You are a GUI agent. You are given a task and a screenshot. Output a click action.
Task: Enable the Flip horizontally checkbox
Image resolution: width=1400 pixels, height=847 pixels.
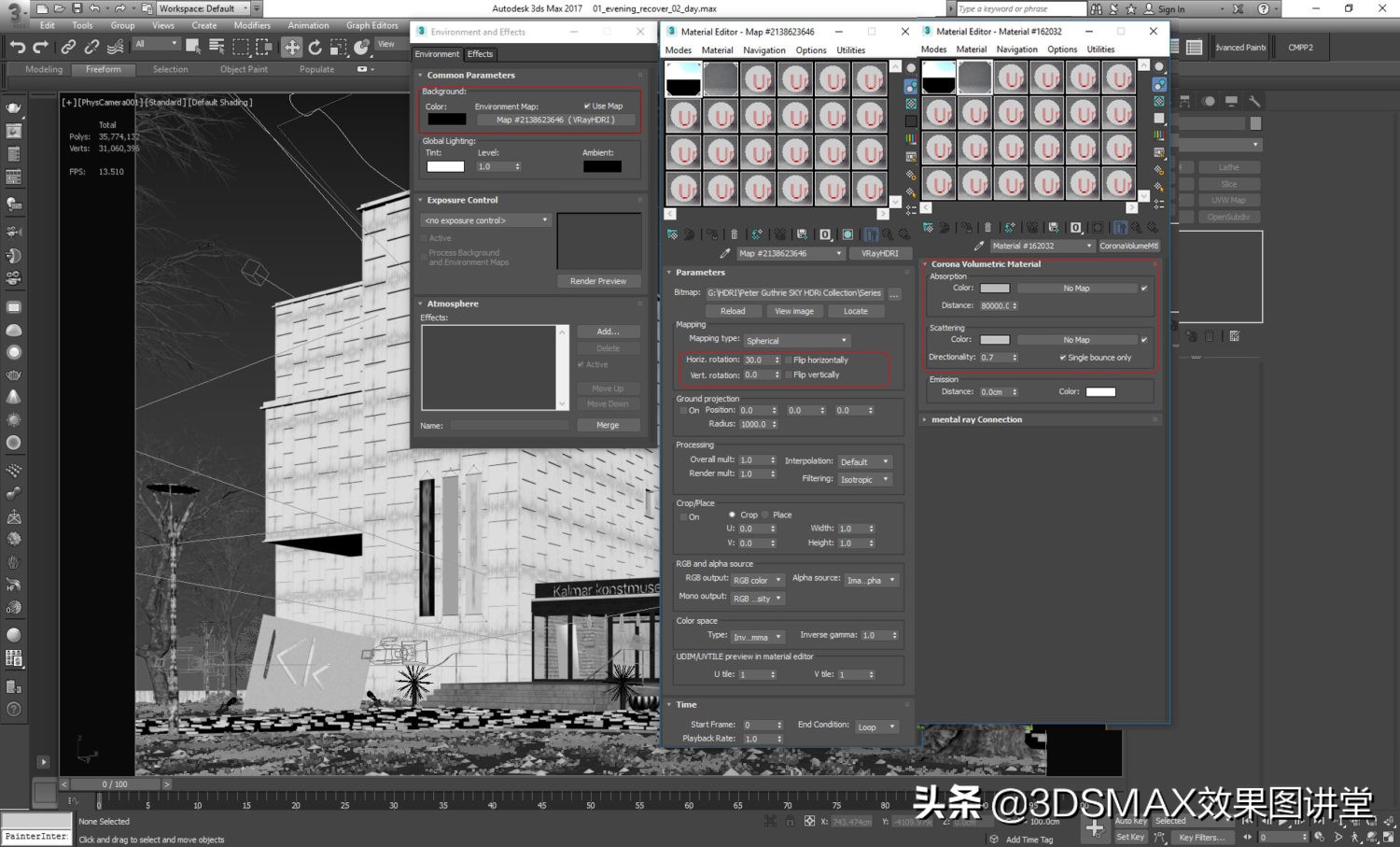(790, 360)
